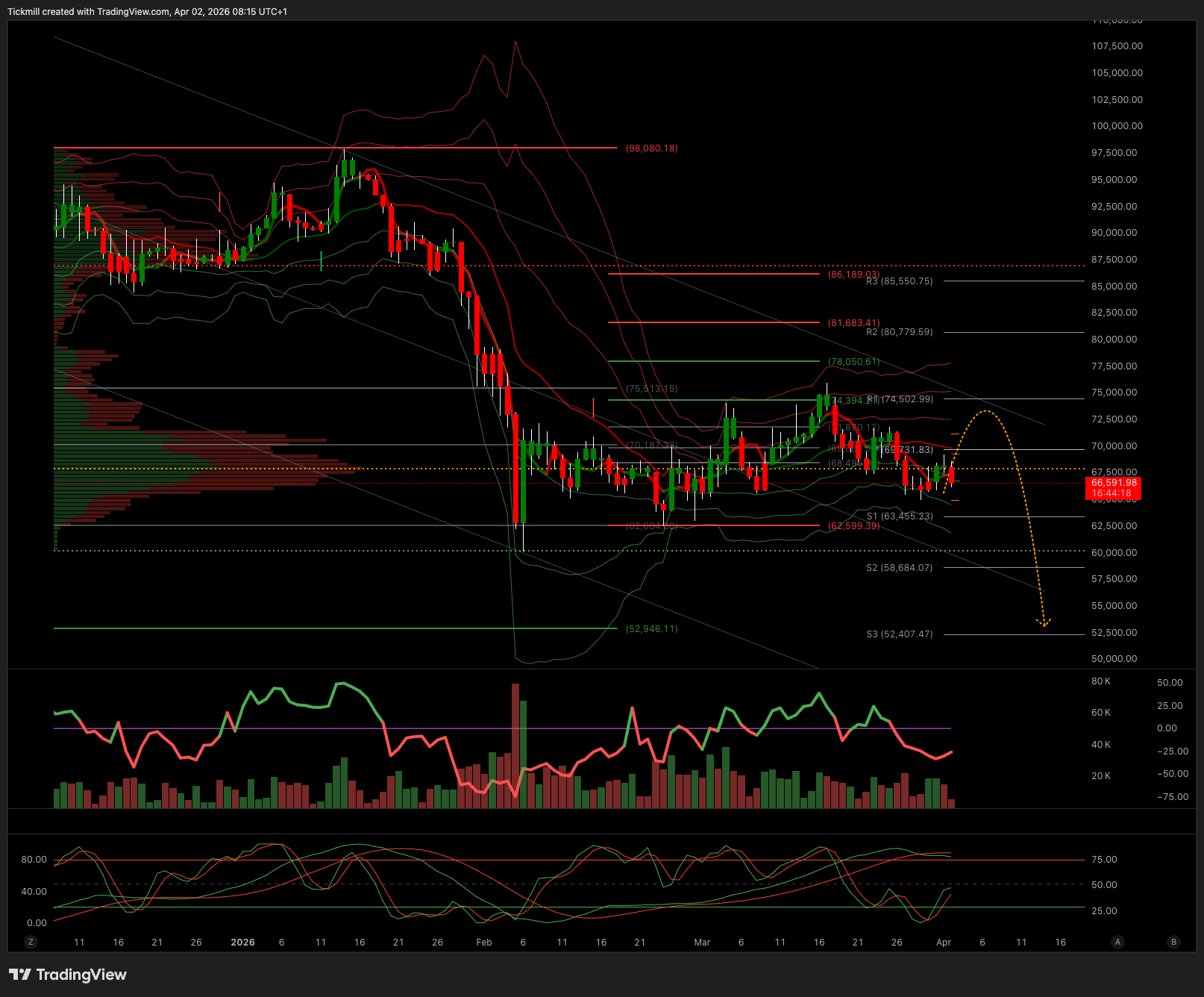
Task: Click the Apr month marker on time axis
Action: [944, 943]
